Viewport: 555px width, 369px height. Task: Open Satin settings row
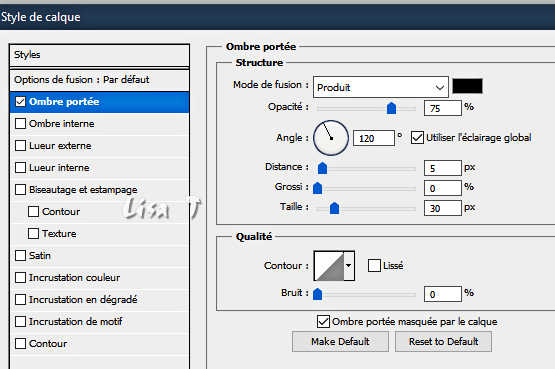coord(99,255)
